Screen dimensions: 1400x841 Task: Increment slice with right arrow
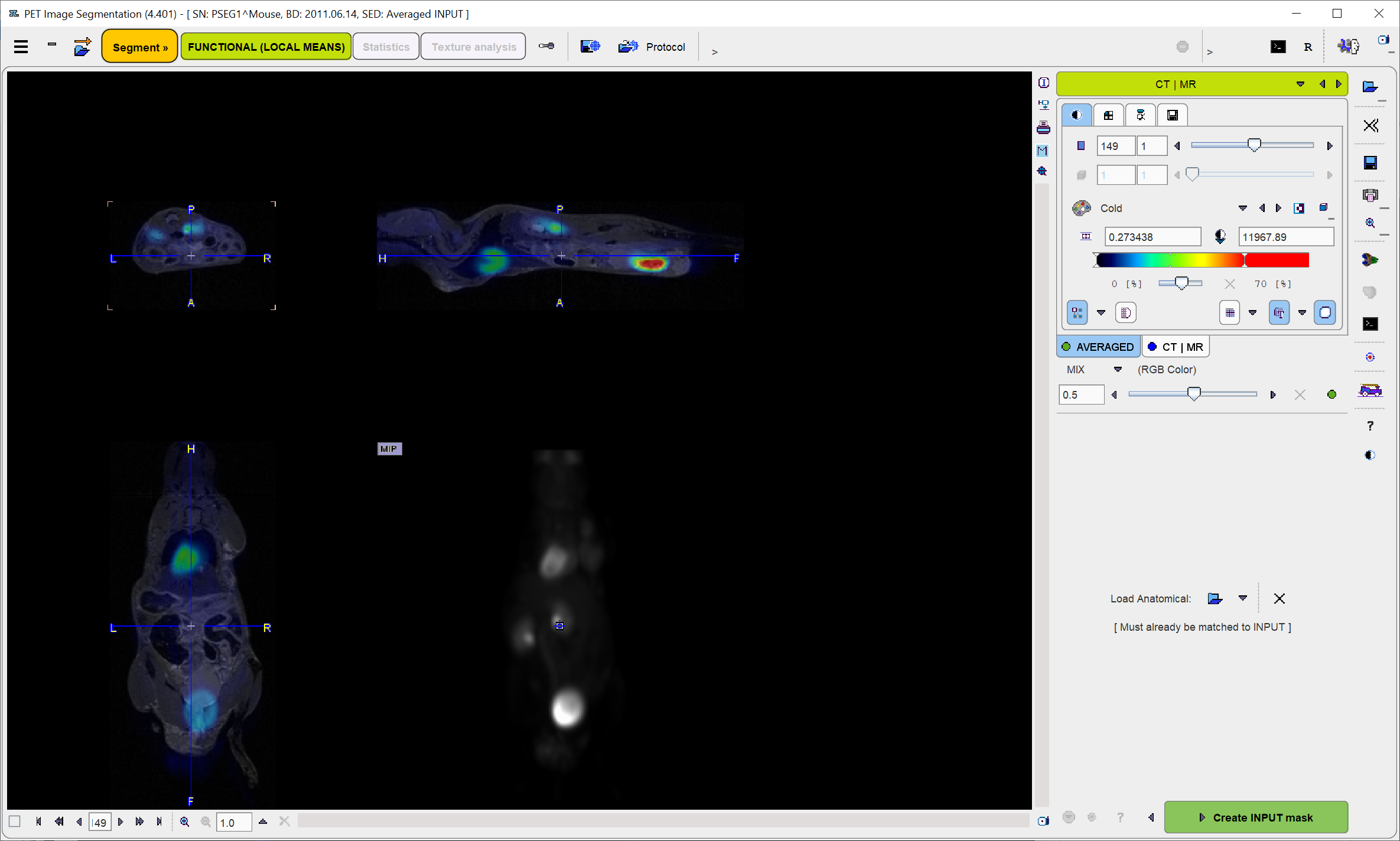tap(1330, 146)
